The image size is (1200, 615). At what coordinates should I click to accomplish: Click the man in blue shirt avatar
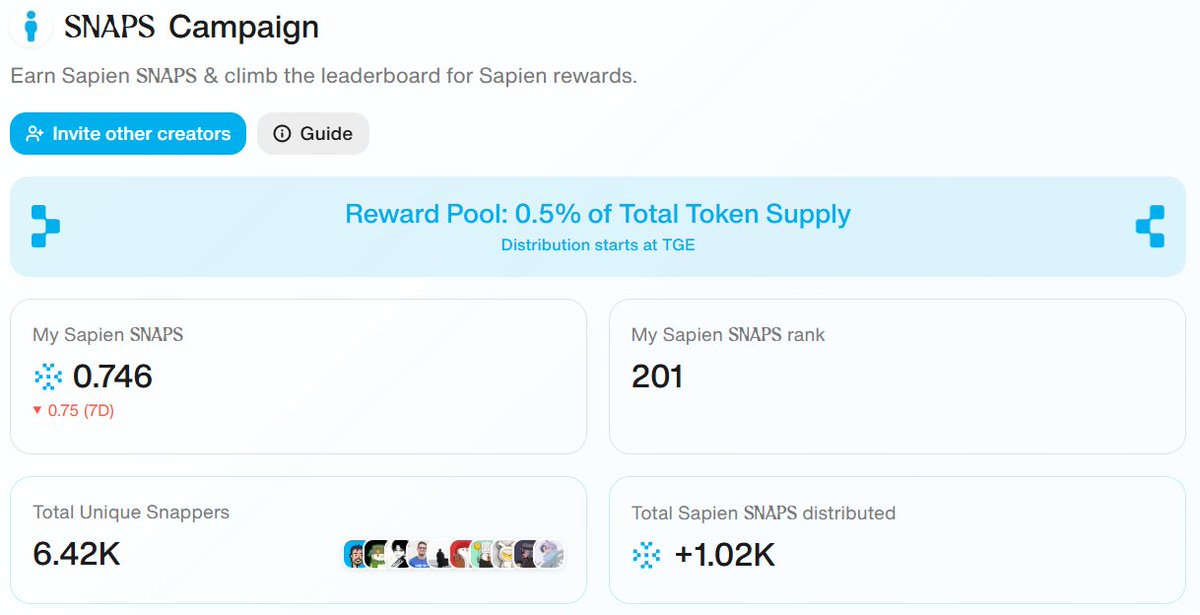(x=420, y=554)
